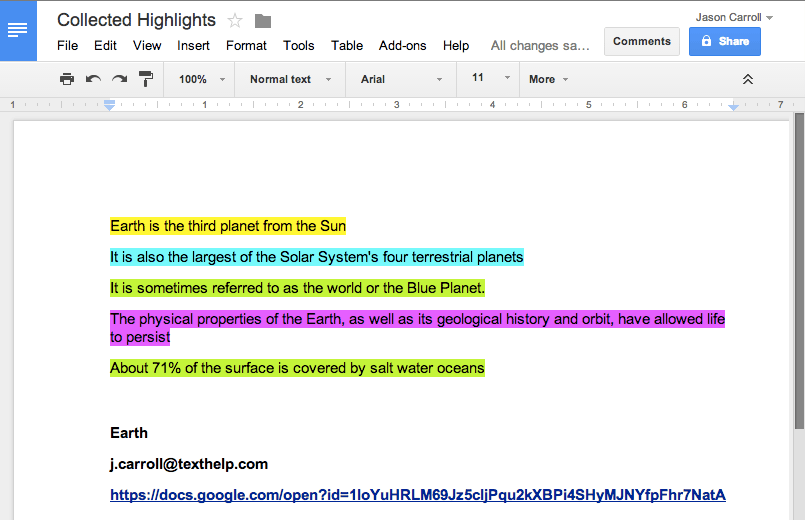Image resolution: width=805 pixels, height=520 pixels.
Task: Click the left indent marker on ruler
Action: pos(110,105)
